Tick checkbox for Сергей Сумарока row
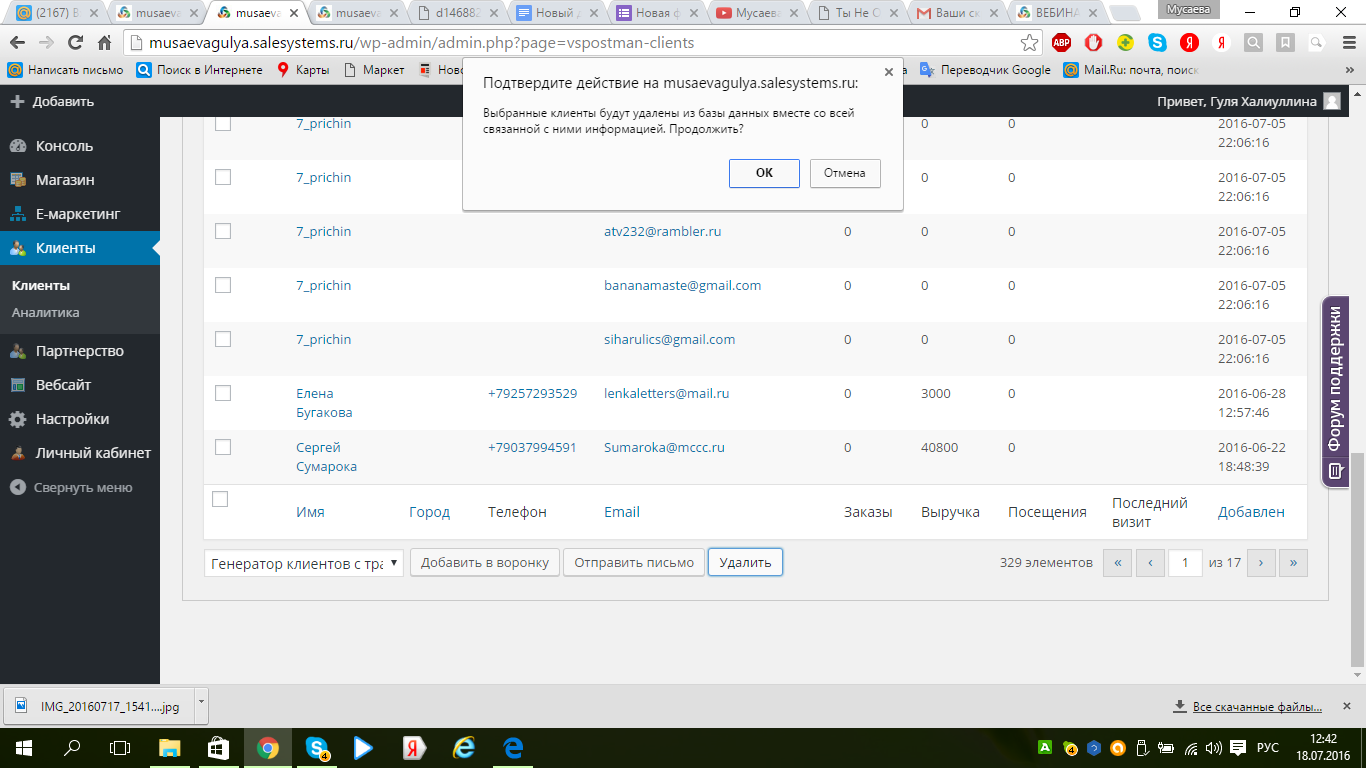This screenshot has width=1366, height=768. [x=223, y=447]
